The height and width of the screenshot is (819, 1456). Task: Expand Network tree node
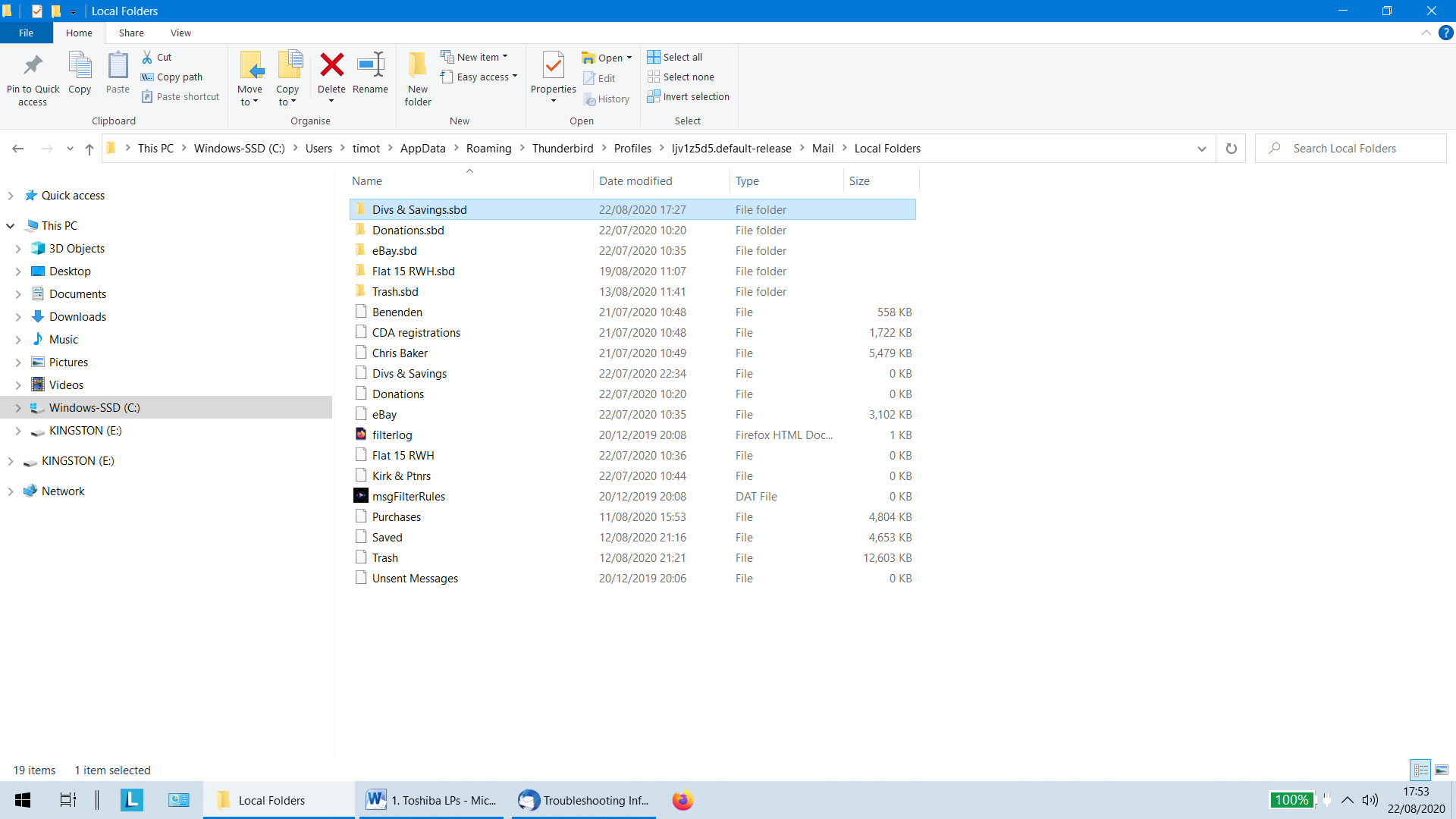coord(11,491)
